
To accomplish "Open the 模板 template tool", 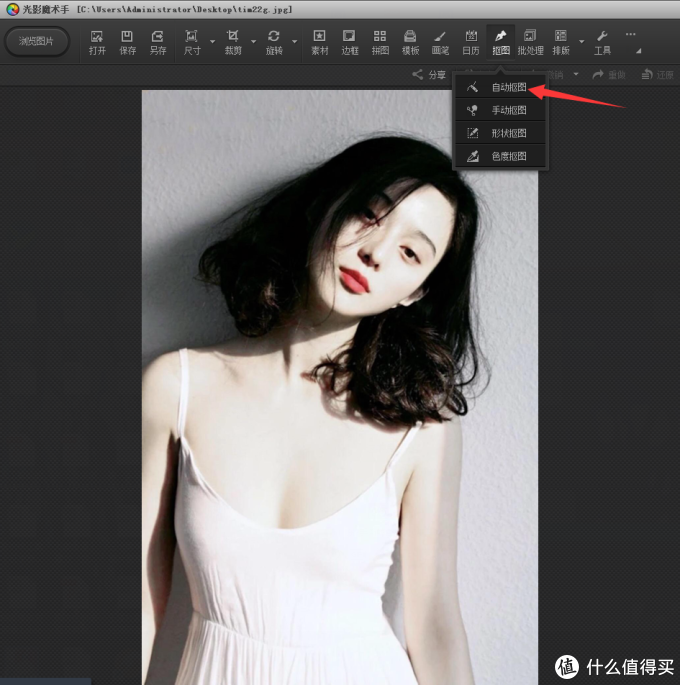I will click(410, 43).
